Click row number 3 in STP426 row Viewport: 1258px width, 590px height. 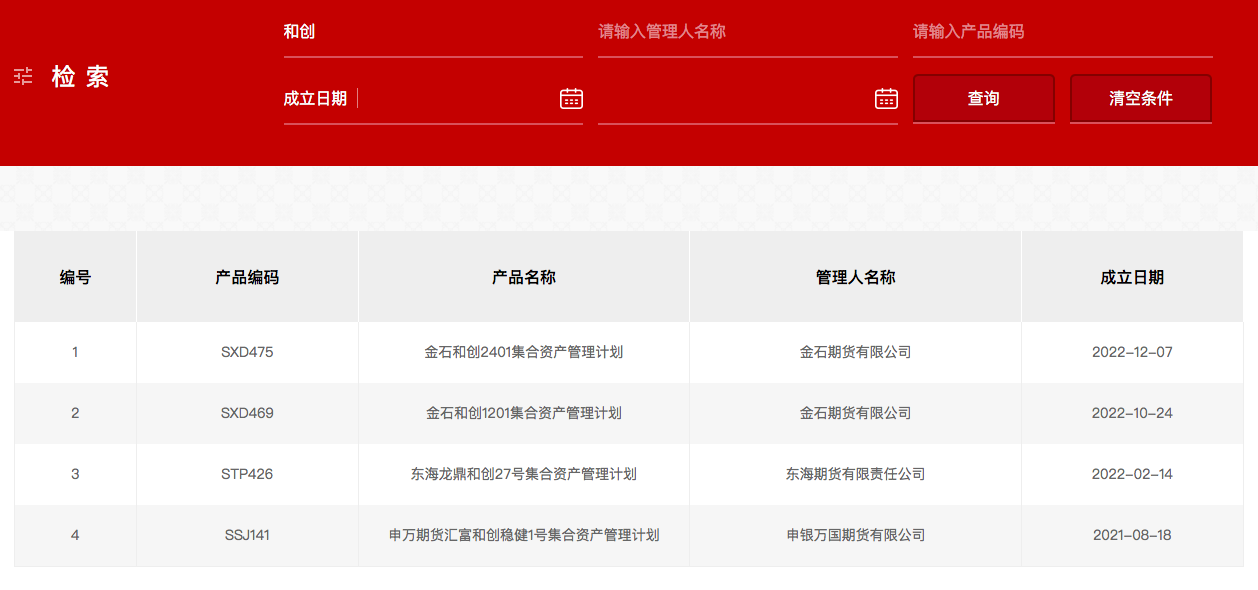click(x=75, y=474)
